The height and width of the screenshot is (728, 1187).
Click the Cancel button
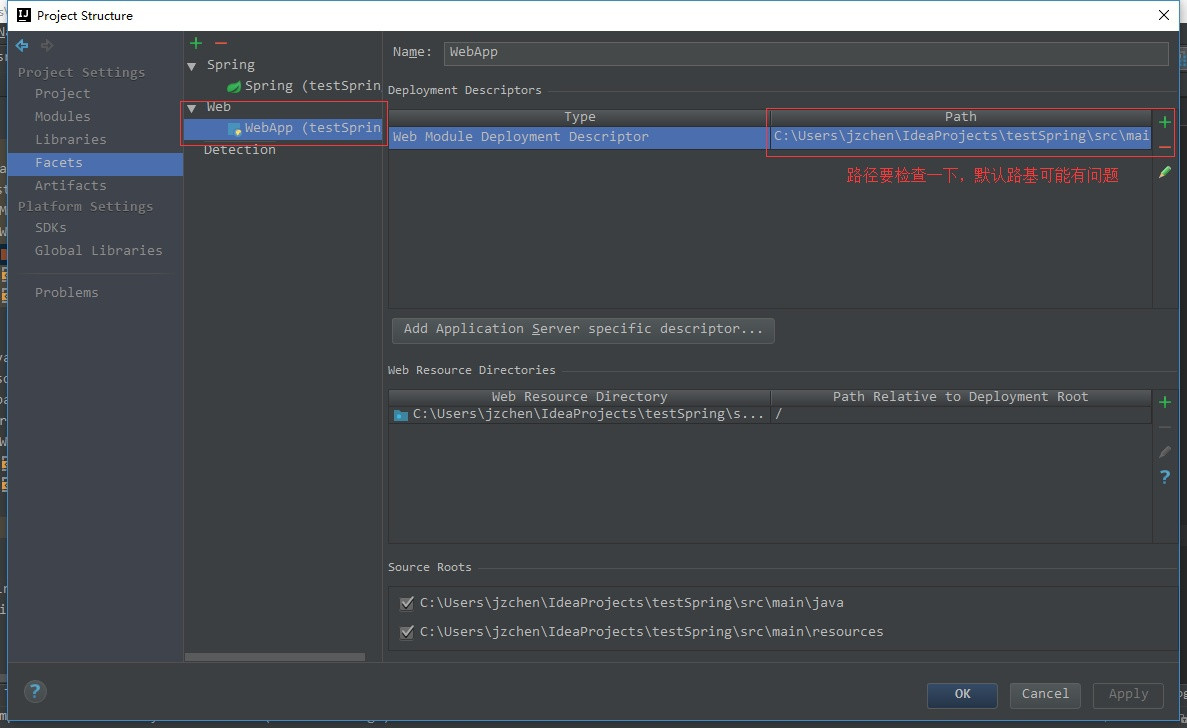[1045, 695]
